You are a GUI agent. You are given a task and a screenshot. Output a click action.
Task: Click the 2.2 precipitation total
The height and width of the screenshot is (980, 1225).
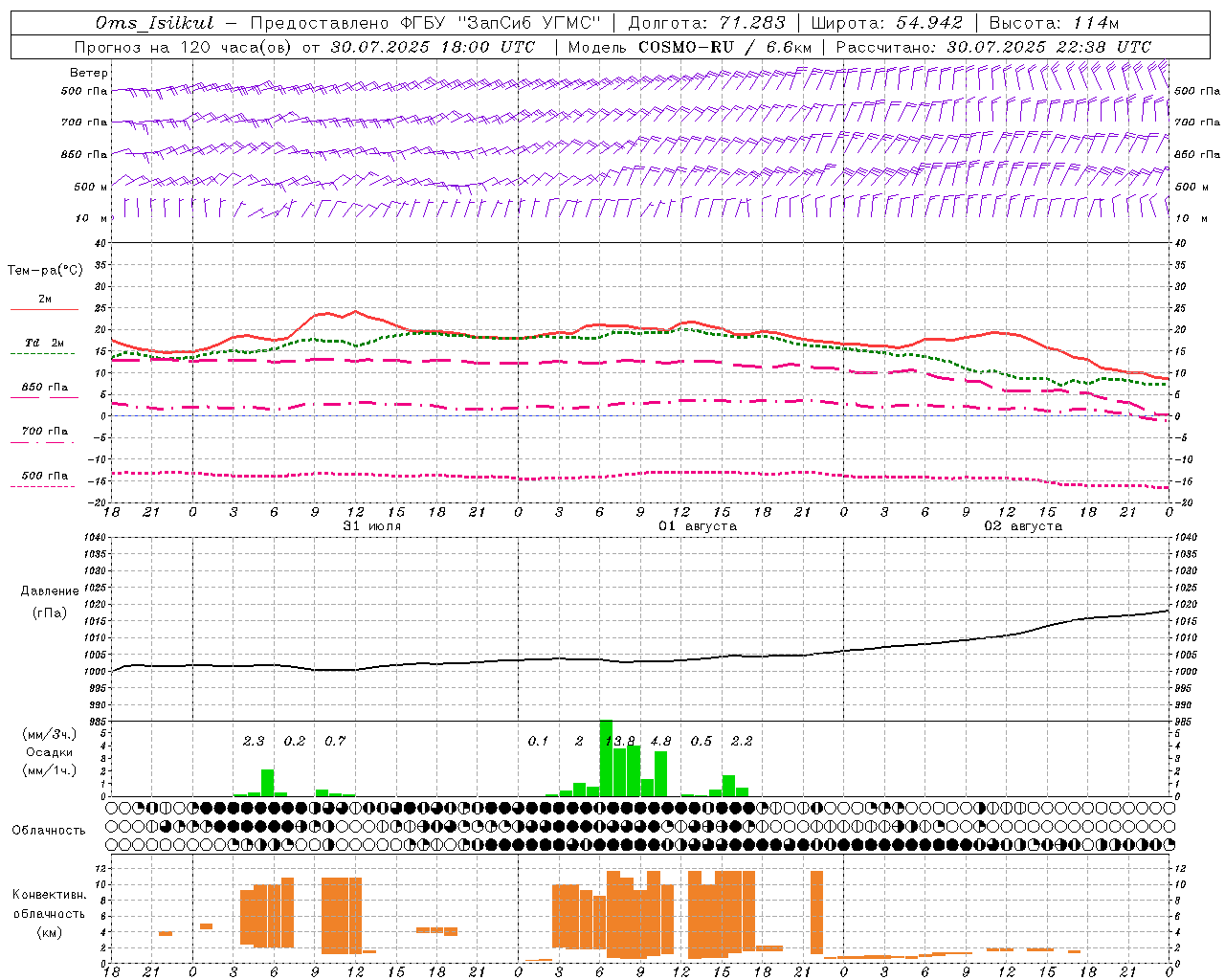coord(742,742)
